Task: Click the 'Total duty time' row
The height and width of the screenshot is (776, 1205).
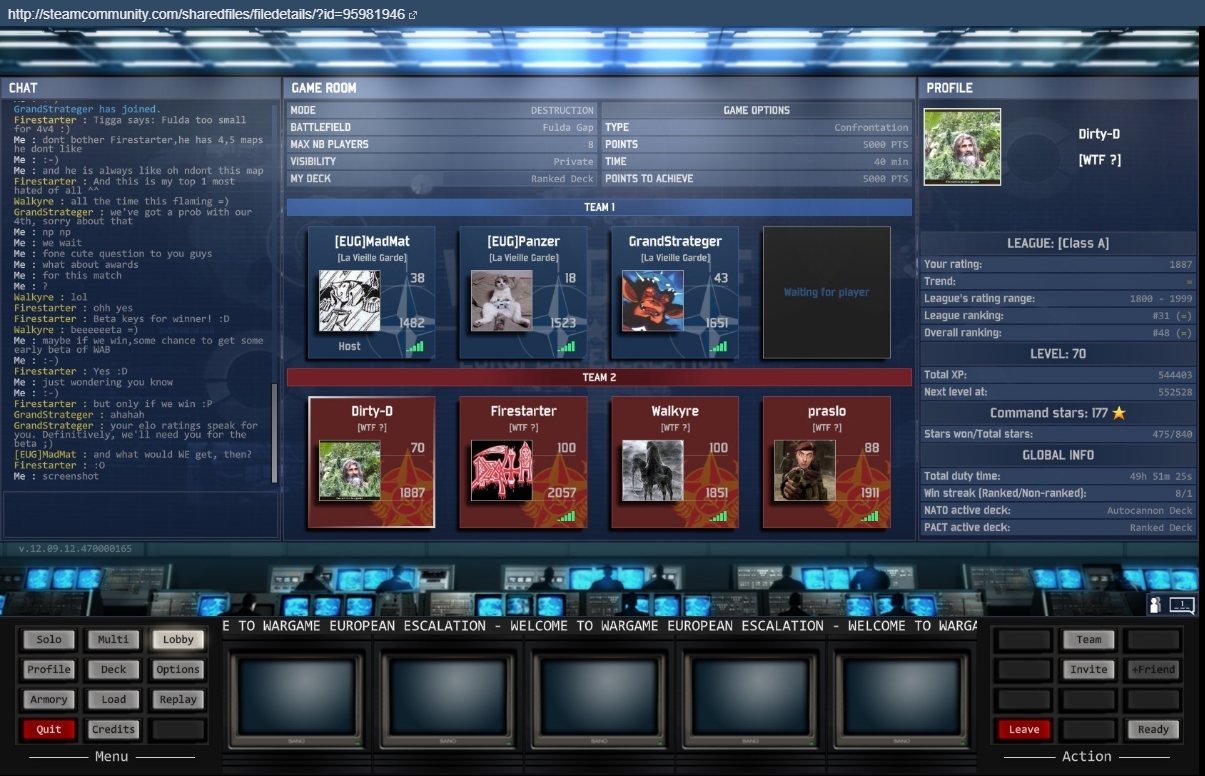Action: 1058,476
